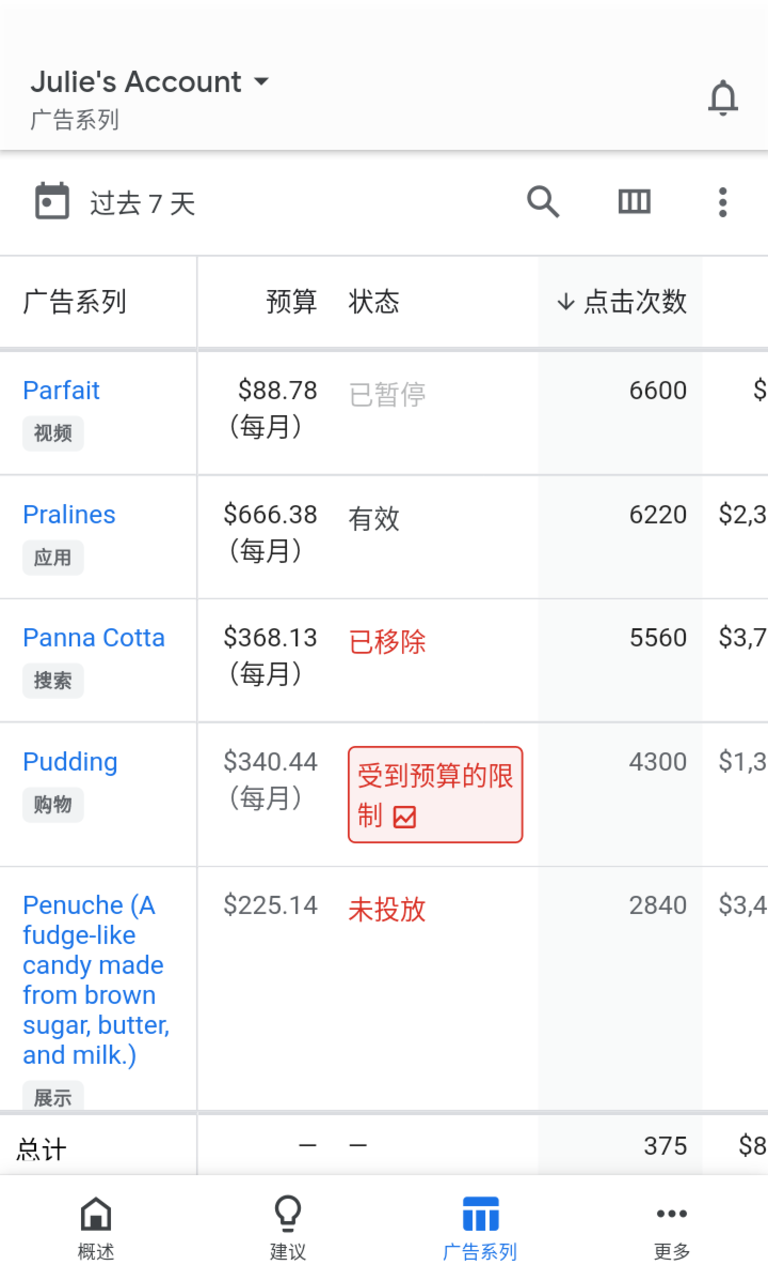Tap the chart icon in 受到预算的限制 badge
This screenshot has width=768, height=1280.
(405, 817)
